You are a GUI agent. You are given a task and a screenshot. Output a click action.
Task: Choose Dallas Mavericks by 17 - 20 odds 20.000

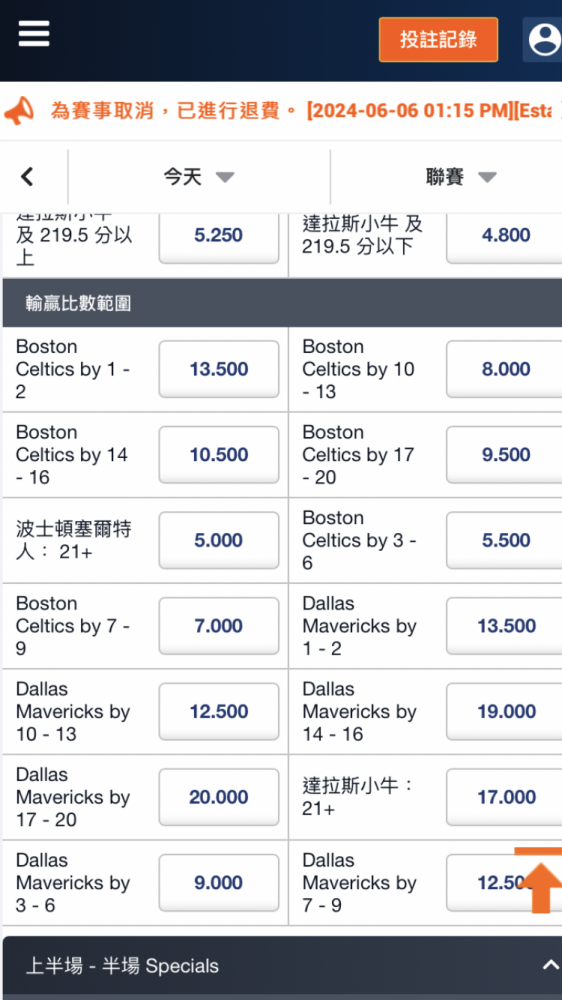[219, 797]
